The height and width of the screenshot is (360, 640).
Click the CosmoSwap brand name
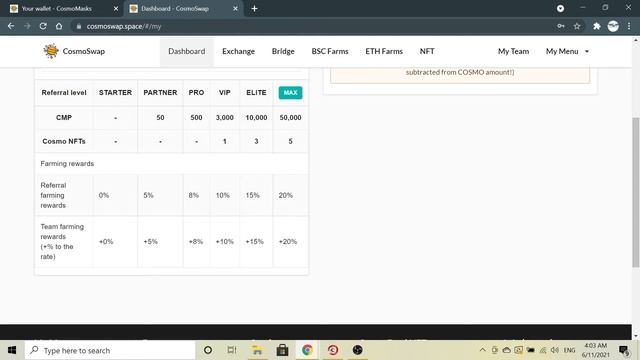click(84, 51)
